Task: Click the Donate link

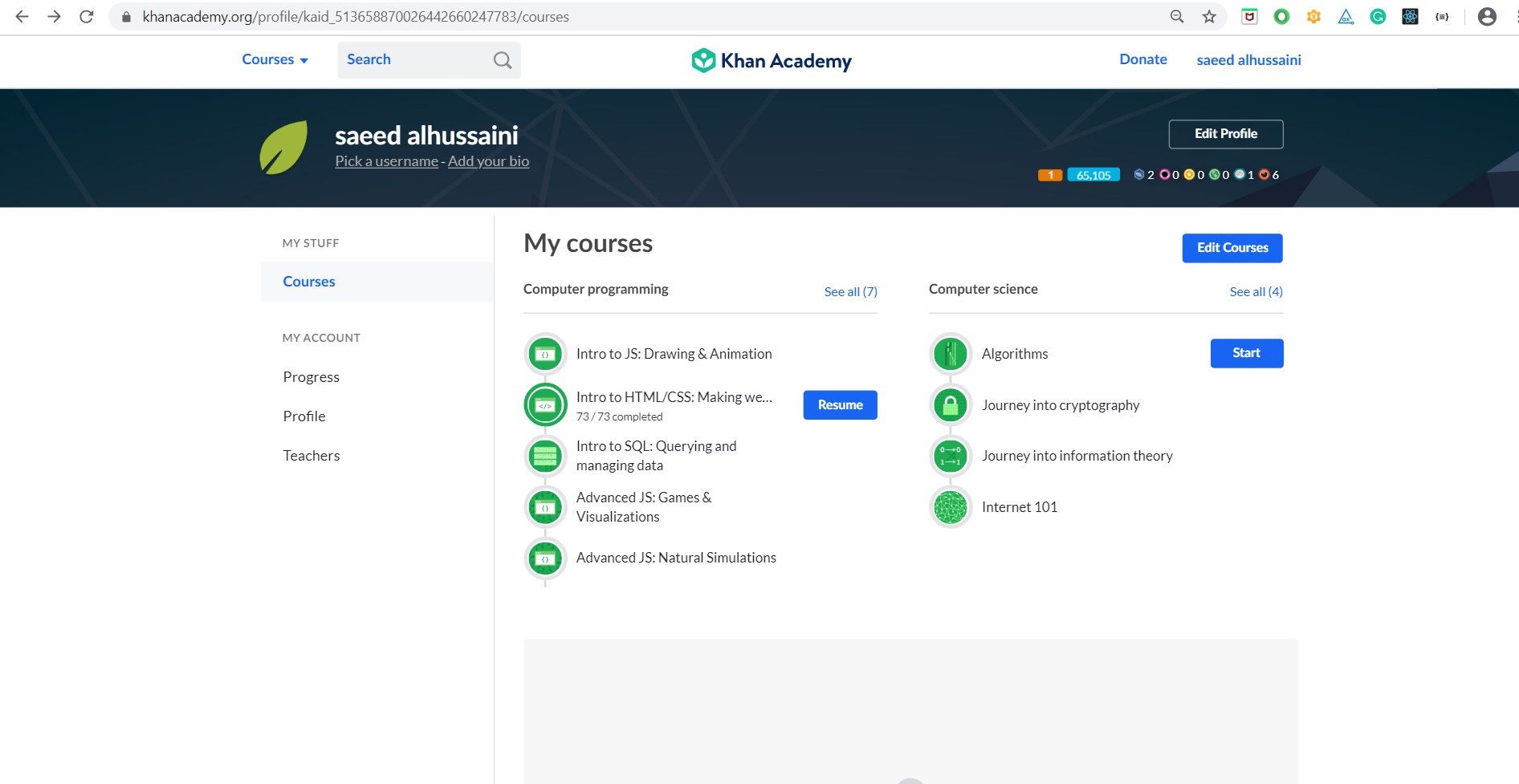Action: click(1143, 59)
